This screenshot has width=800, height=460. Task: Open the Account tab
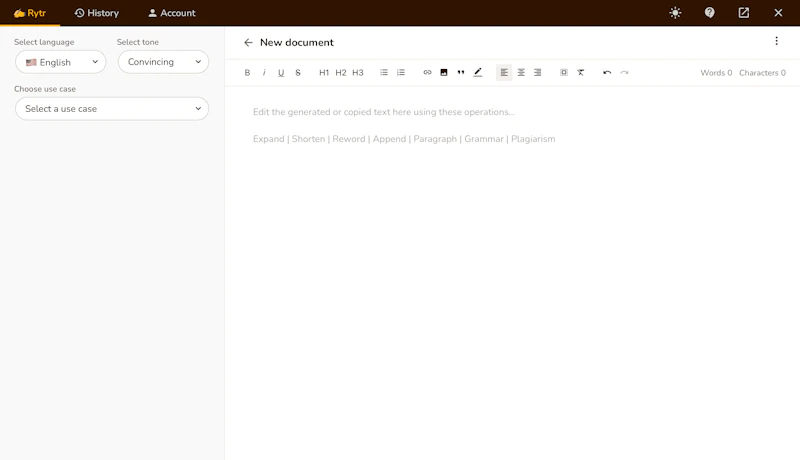[x=171, y=13]
